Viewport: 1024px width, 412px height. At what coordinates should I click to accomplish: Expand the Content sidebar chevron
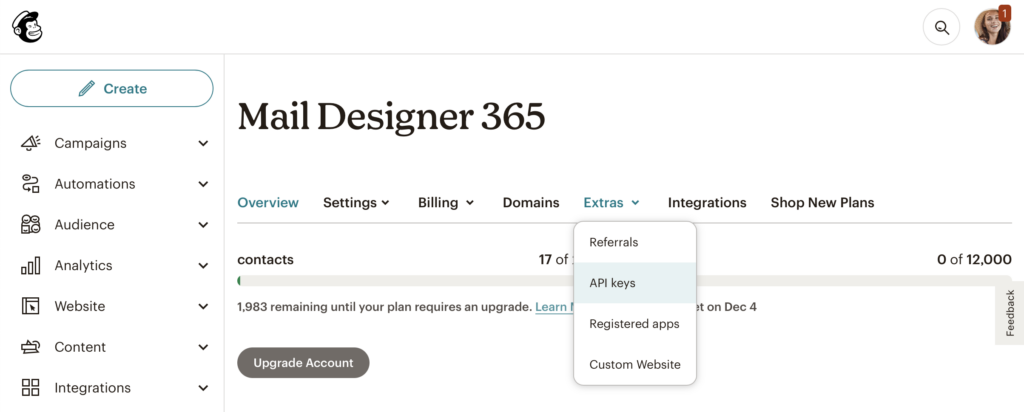203,347
